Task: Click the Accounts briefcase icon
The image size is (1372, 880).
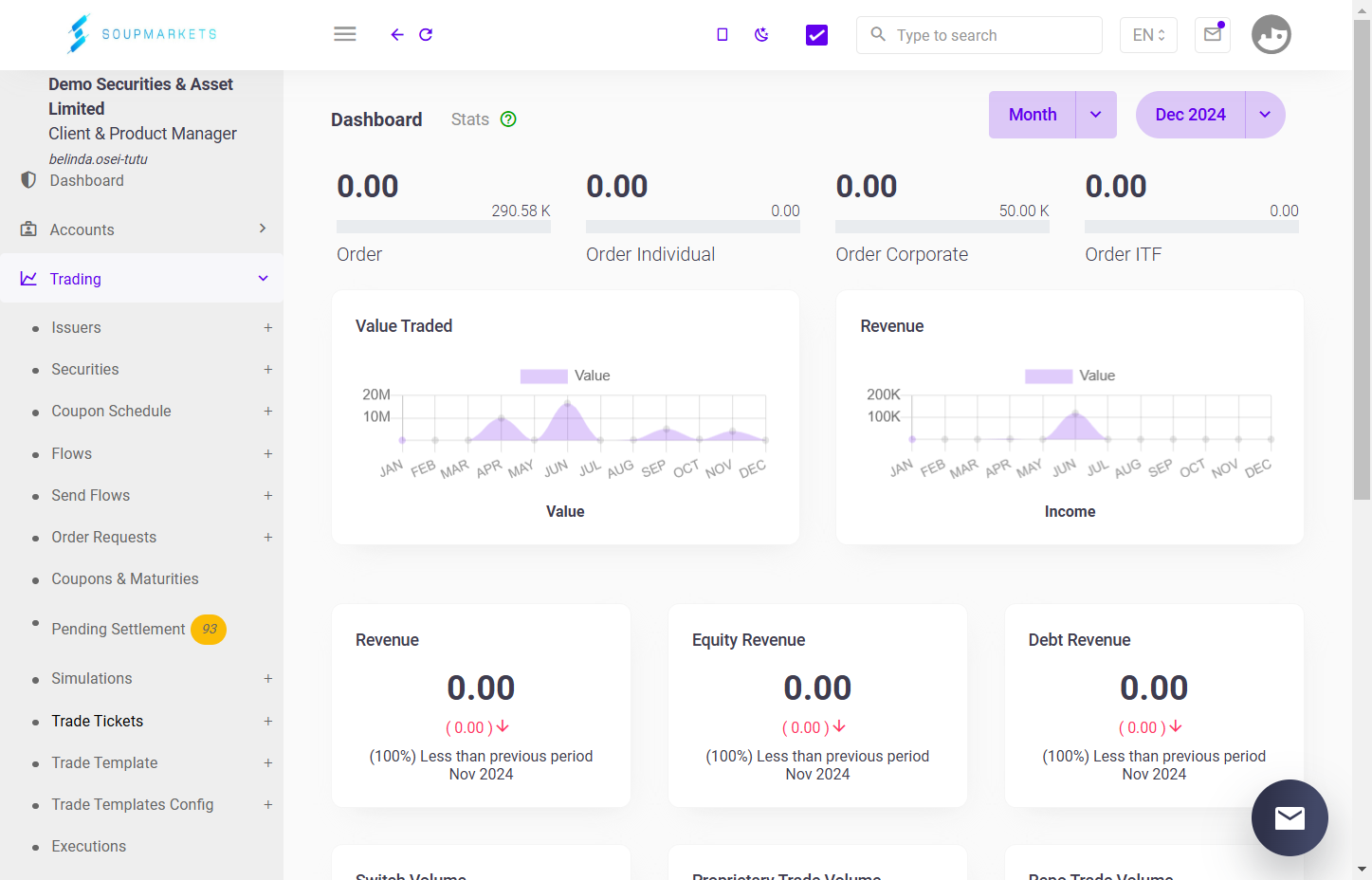Action: 28,229
